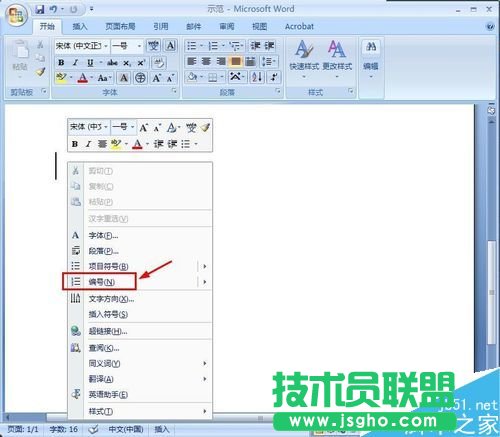Screen dimensions: 500x437
Task: Click increase indent icon in ribbon
Action: coord(269,46)
